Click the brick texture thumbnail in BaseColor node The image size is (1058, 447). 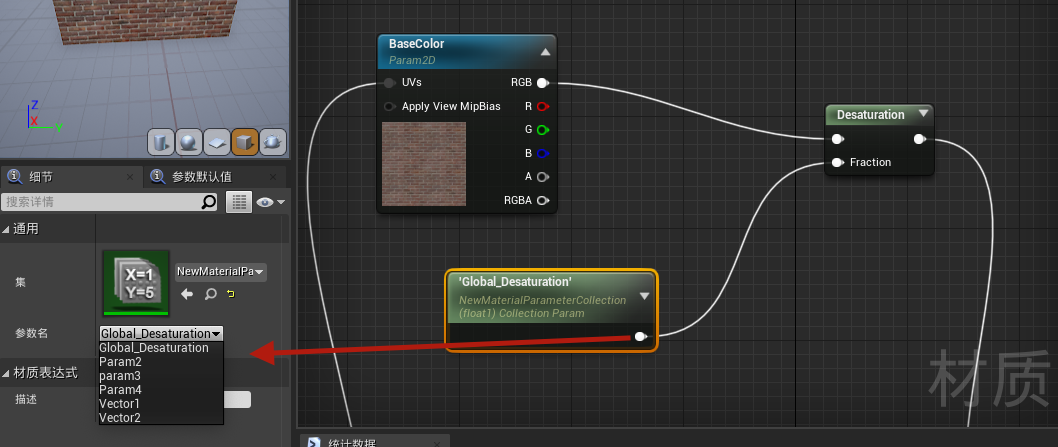pos(424,164)
